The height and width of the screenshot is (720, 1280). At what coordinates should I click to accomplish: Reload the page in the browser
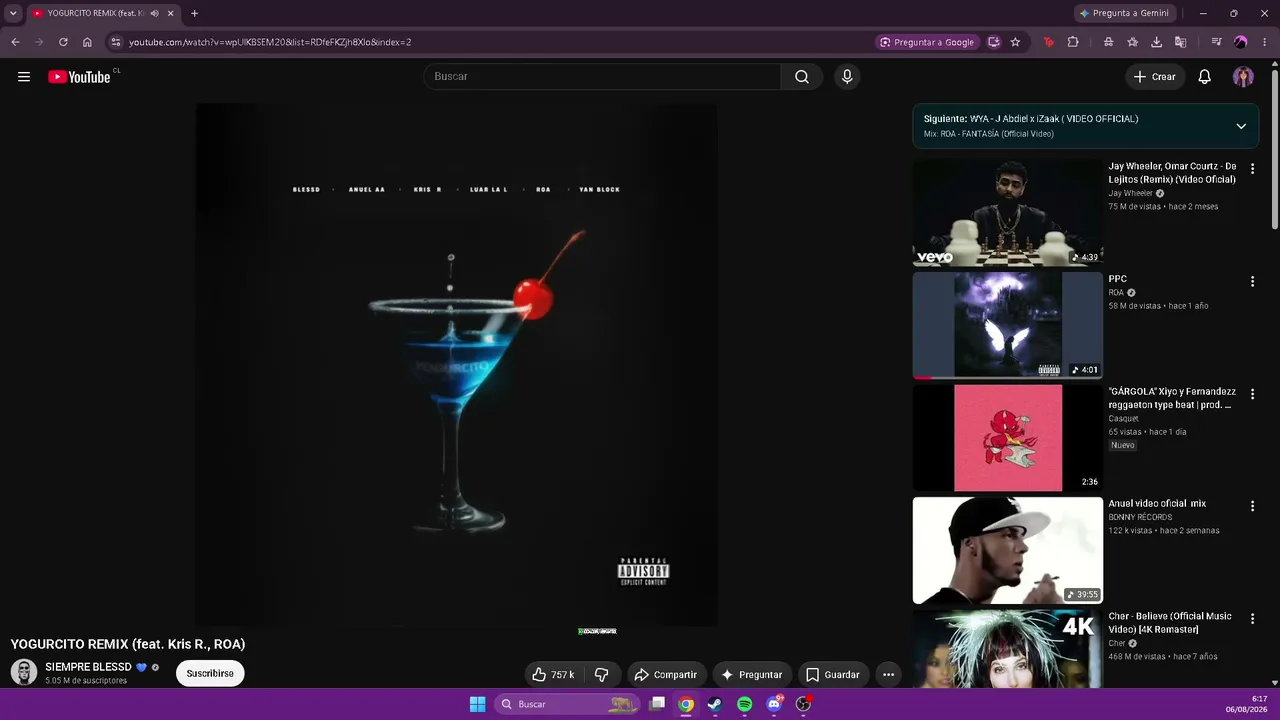(x=63, y=42)
